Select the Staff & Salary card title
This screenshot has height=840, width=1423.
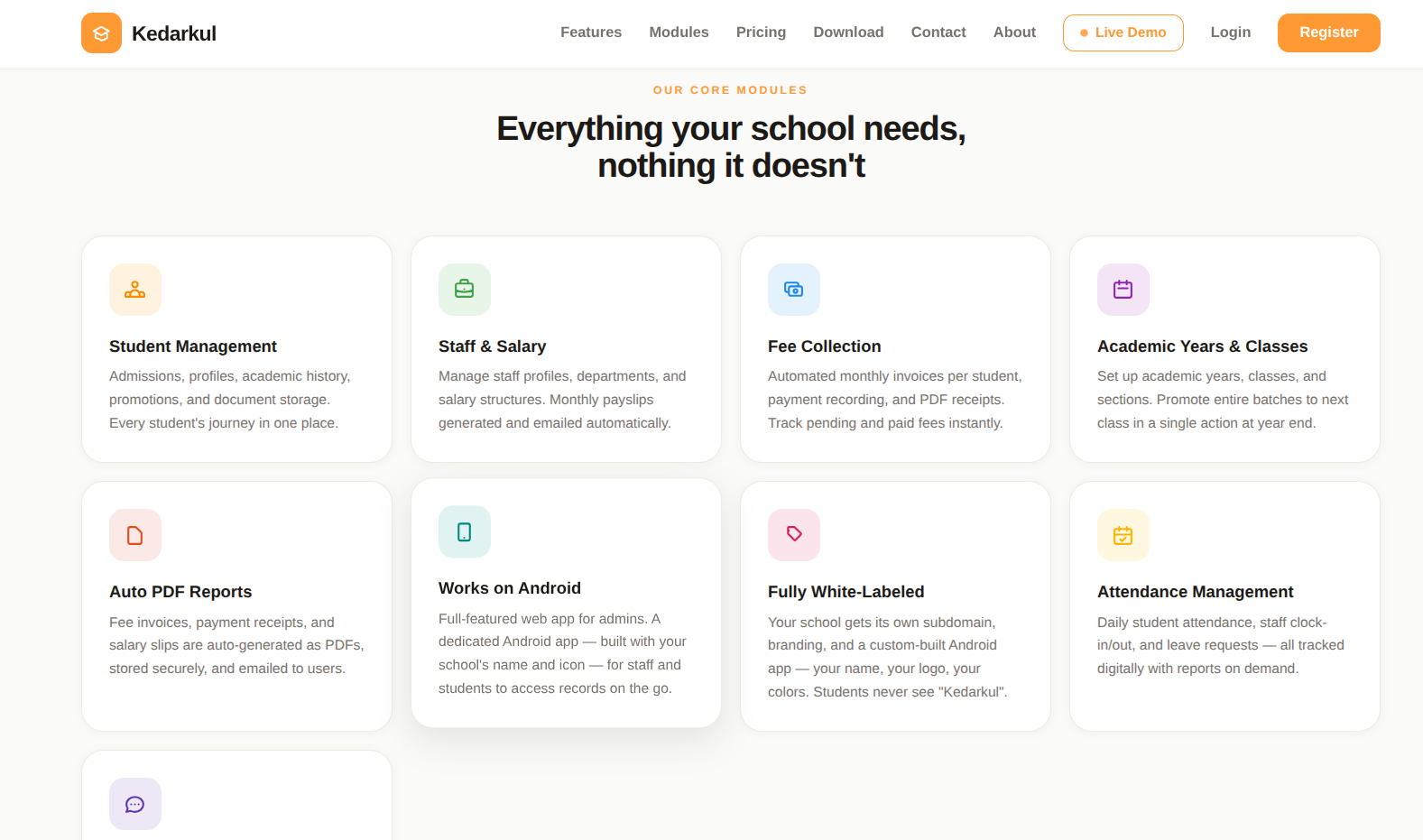click(492, 346)
